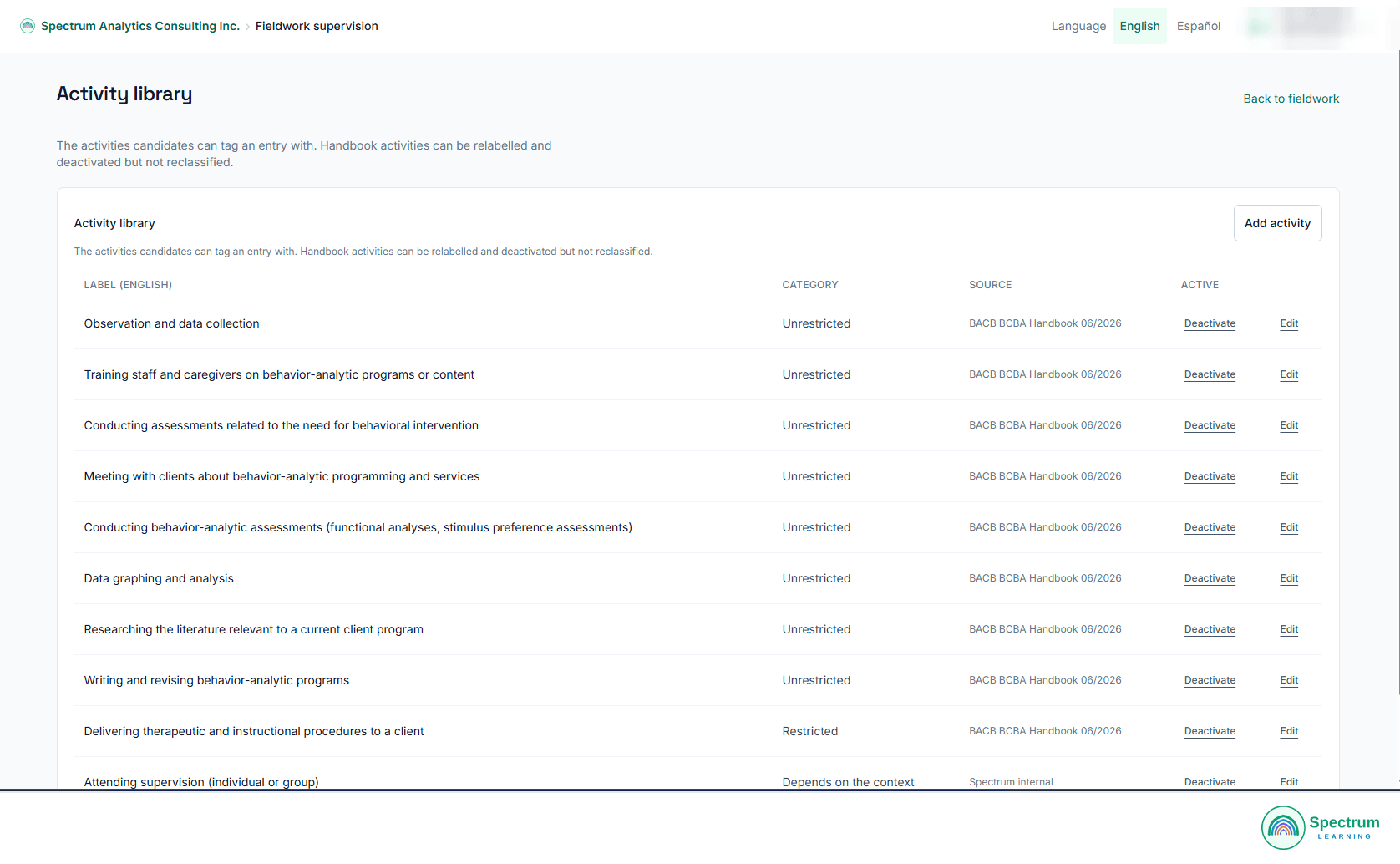The image size is (1400, 864).
Task: Select 'Data graphing and analysis' label
Action: pos(159,578)
